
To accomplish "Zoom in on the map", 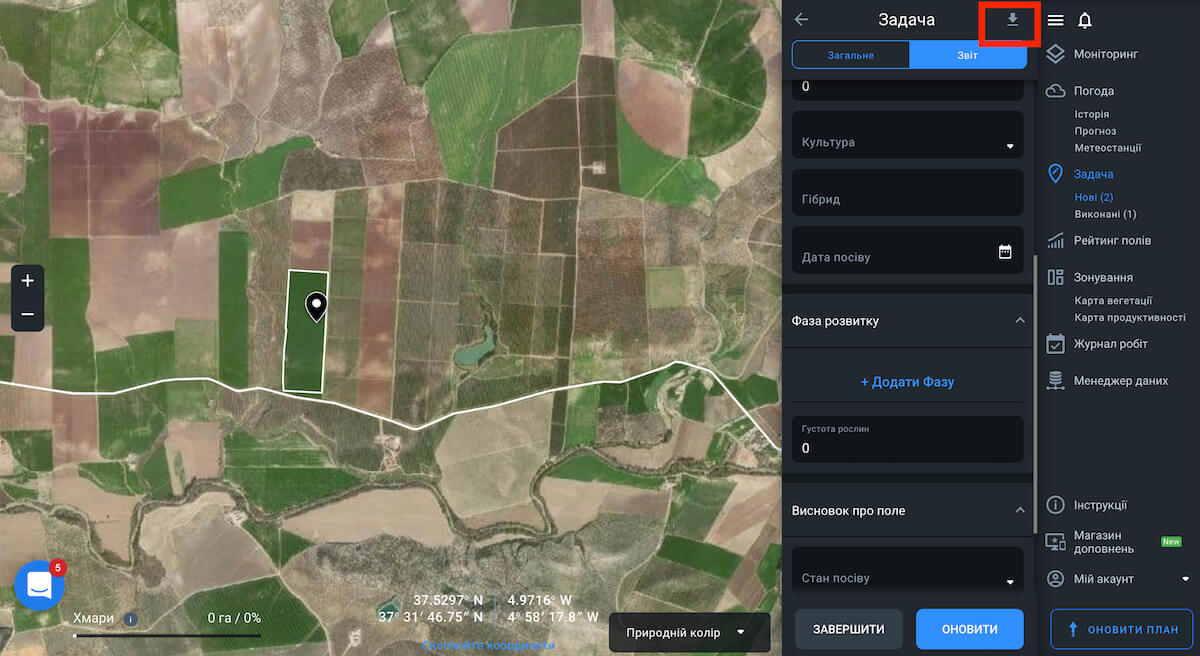I will point(27,281).
